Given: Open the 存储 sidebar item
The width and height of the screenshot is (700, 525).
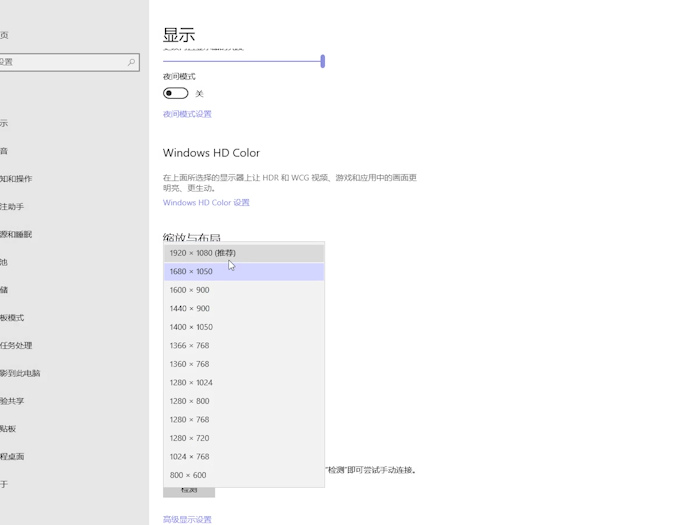Looking at the screenshot, I should click(4, 290).
